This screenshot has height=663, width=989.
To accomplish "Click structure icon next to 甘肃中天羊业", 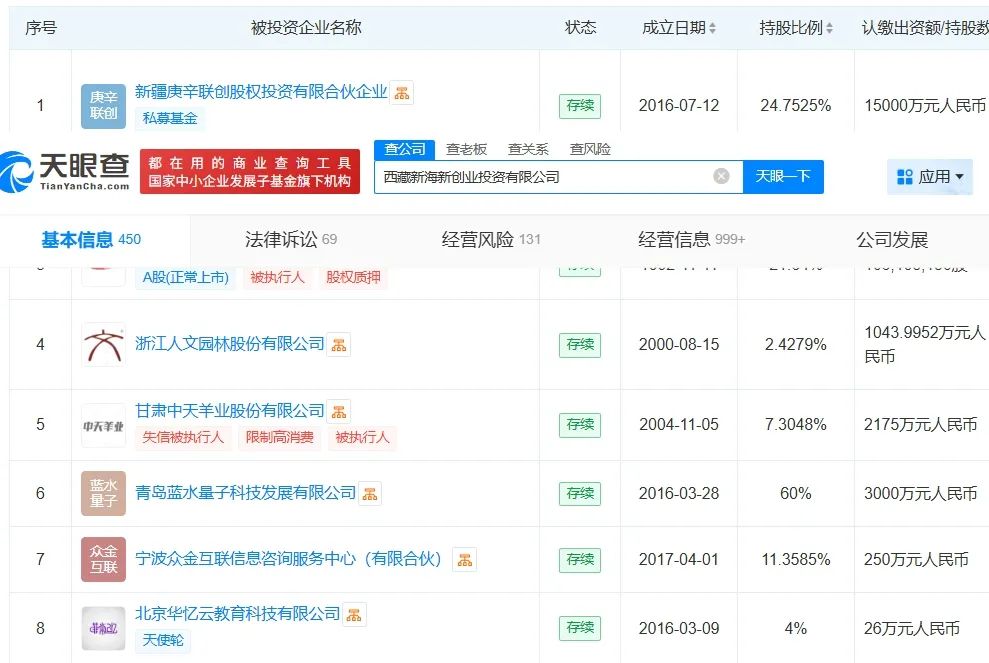I will [339, 411].
